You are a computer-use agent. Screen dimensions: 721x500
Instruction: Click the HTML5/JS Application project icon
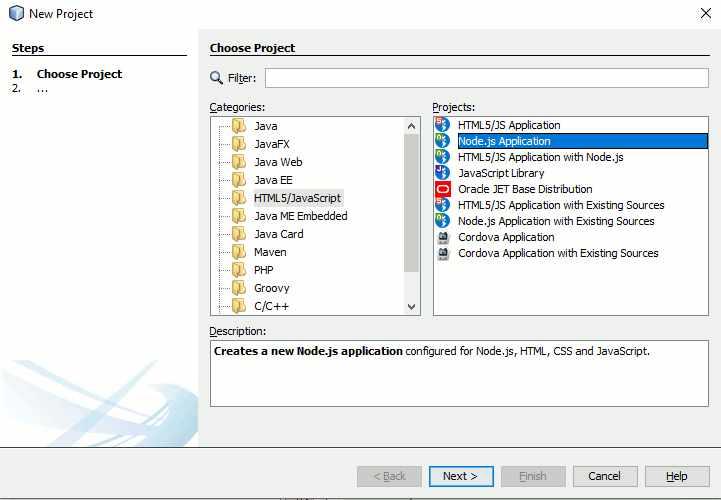pyautogui.click(x=442, y=125)
